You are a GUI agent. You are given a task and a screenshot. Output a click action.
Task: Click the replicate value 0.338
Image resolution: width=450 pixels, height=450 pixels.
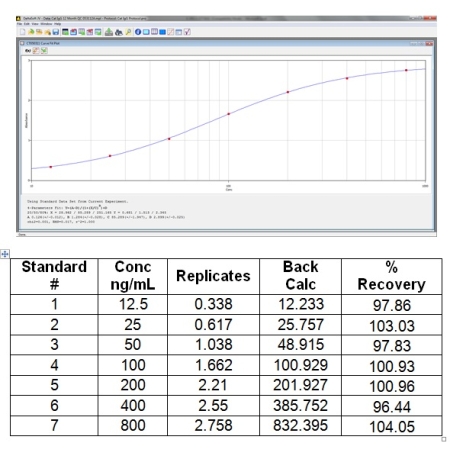coord(213,304)
